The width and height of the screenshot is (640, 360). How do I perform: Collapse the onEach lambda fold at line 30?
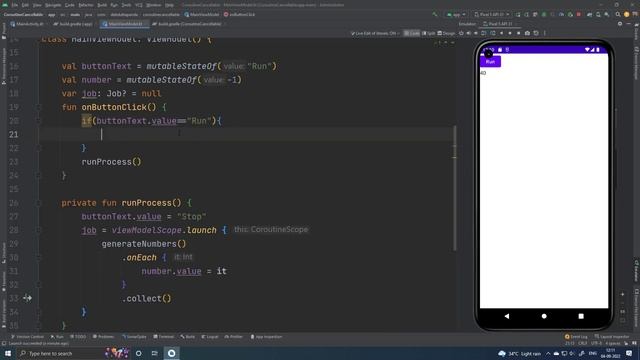(x=38, y=258)
